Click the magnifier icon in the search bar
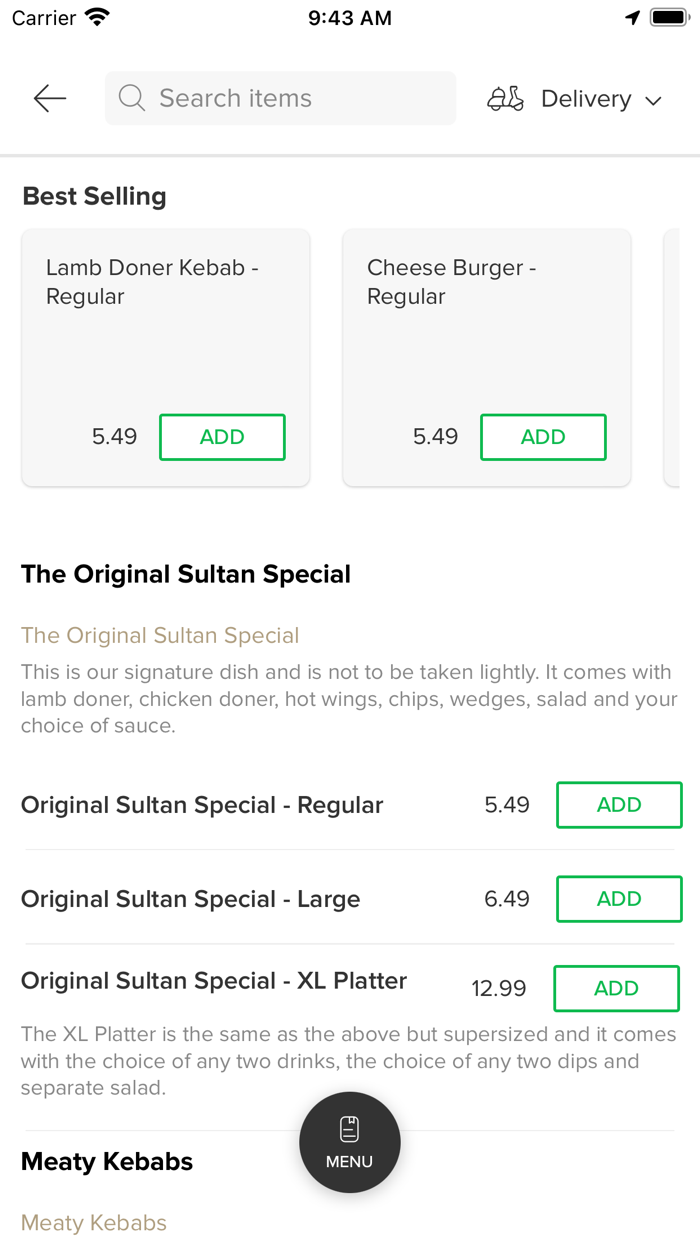The height and width of the screenshot is (1244, 700). pos(131,98)
